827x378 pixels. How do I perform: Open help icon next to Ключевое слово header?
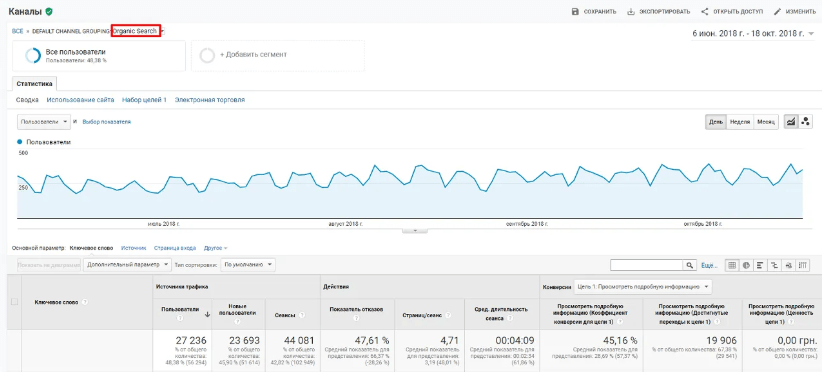pos(85,302)
